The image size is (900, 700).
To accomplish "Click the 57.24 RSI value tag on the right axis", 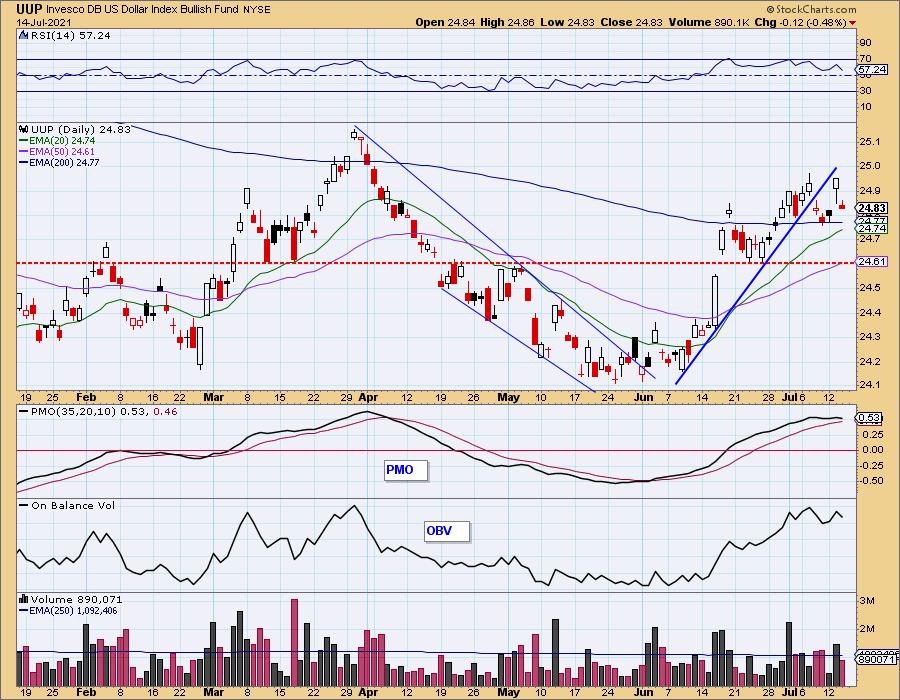I will [871, 70].
